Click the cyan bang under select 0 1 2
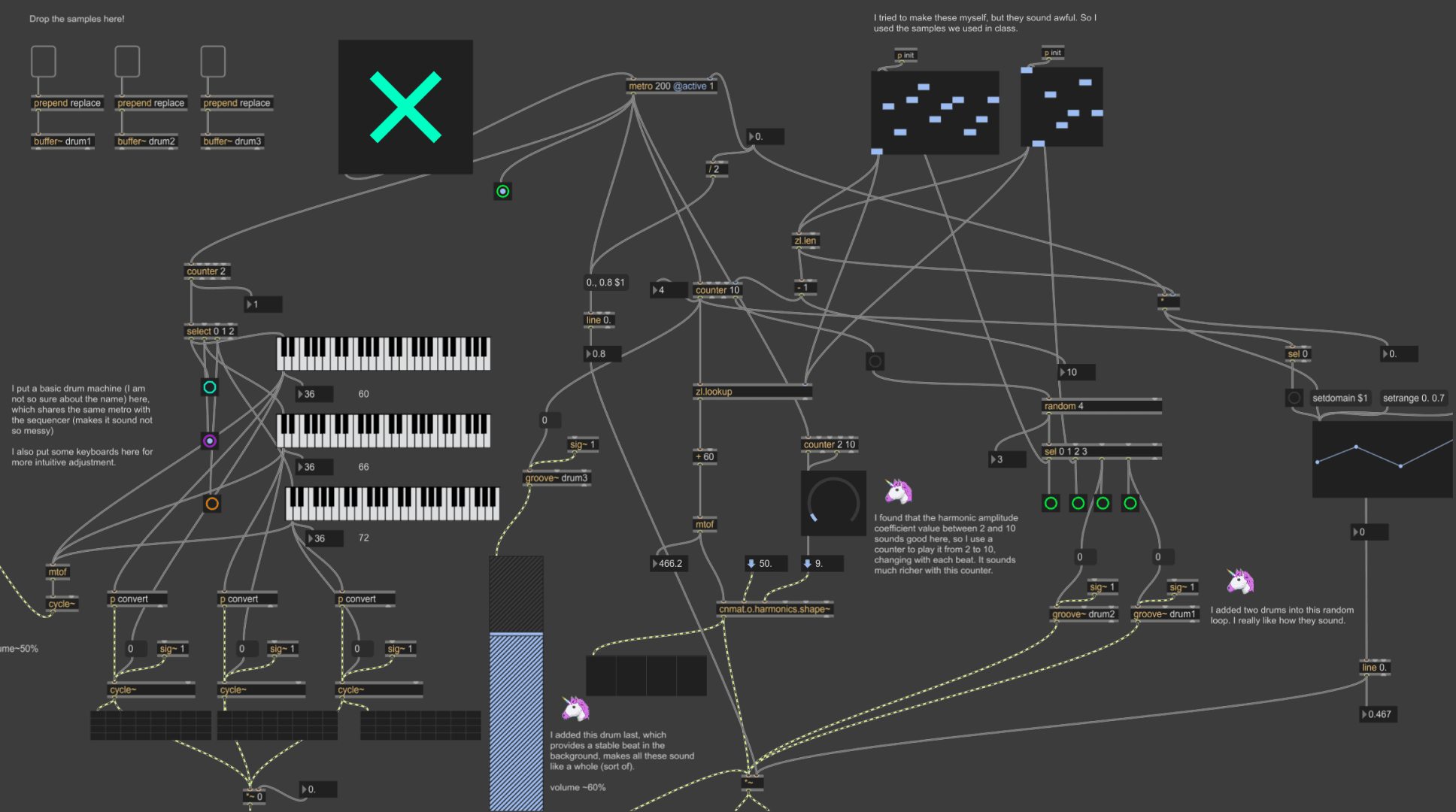Viewport: 1456px width, 812px height. [x=210, y=388]
